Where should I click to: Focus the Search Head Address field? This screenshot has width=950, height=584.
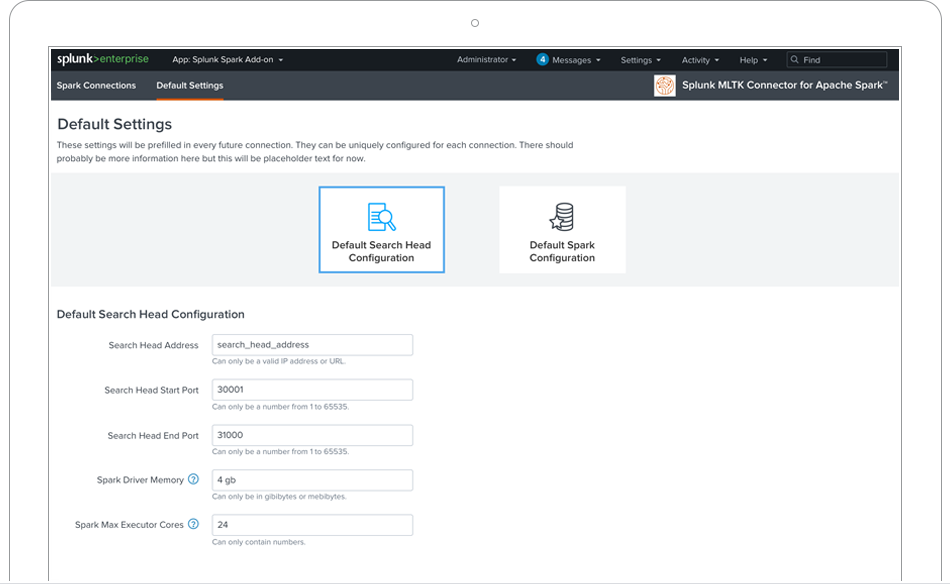pos(312,345)
